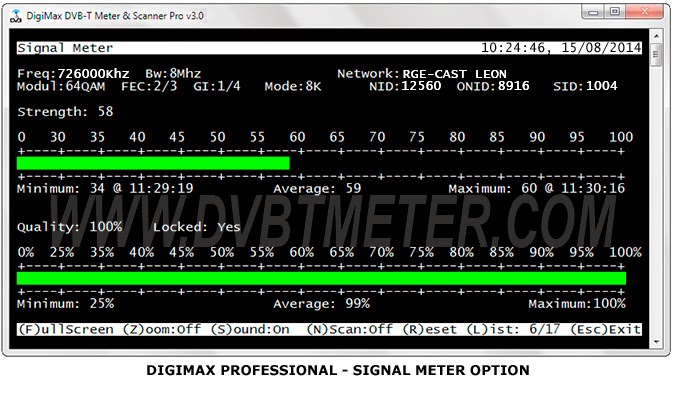
Task: Toggle the (Z)oom:Off option
Action: click(162, 330)
